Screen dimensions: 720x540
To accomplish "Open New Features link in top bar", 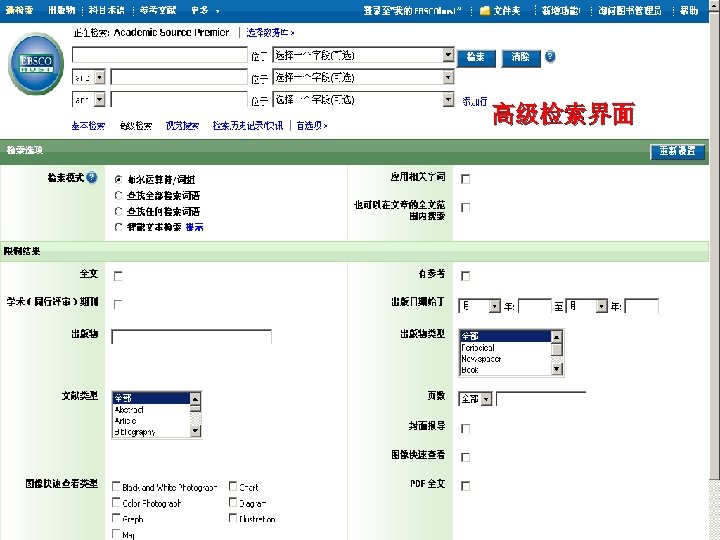I will tap(561, 11).
